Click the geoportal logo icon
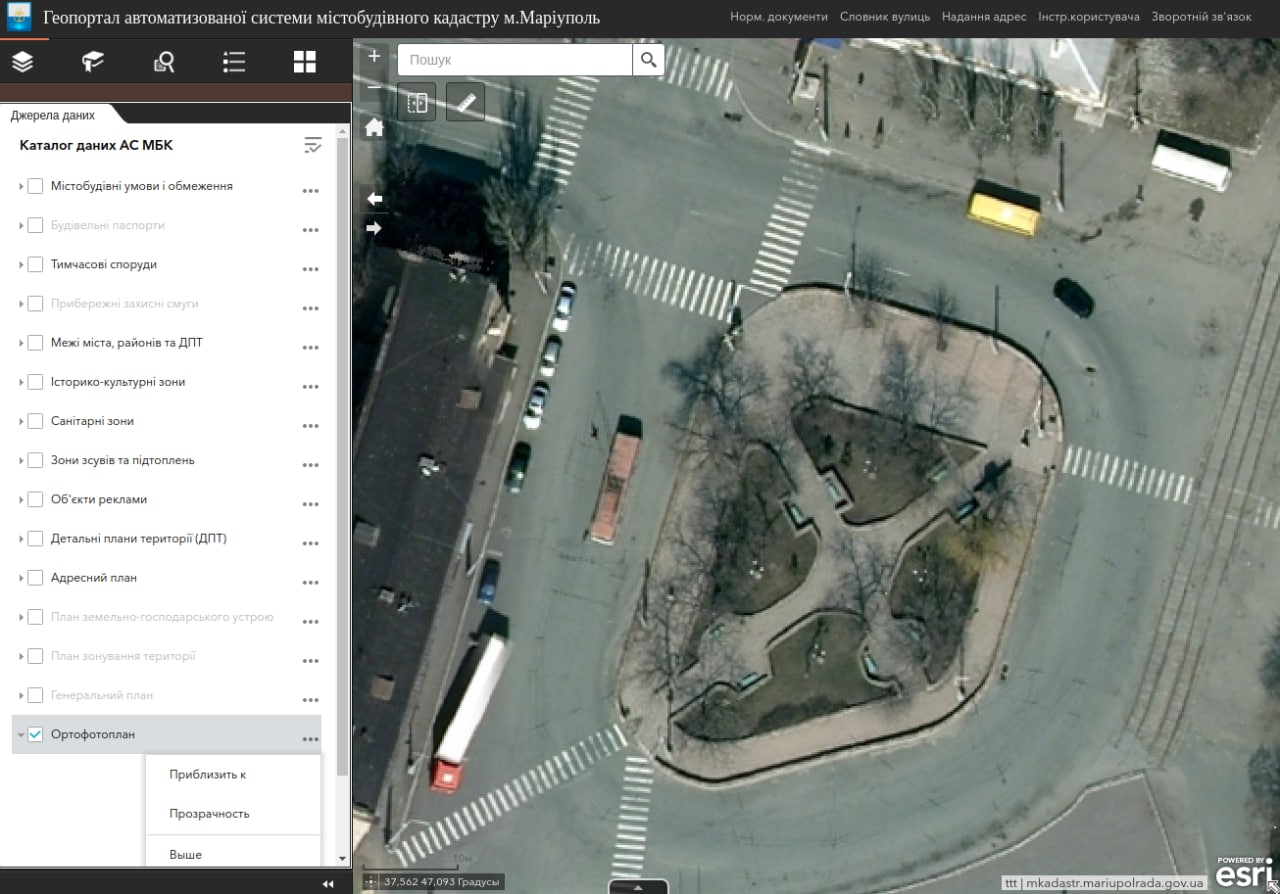This screenshot has width=1280, height=894. [18, 19]
